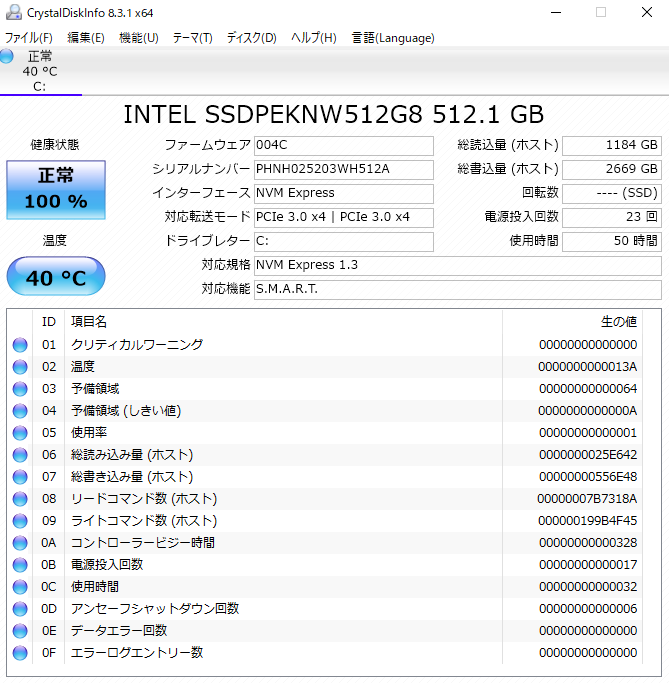669x683 pixels.
Task: Select raw value 0000000556E48
Action: pos(588,477)
